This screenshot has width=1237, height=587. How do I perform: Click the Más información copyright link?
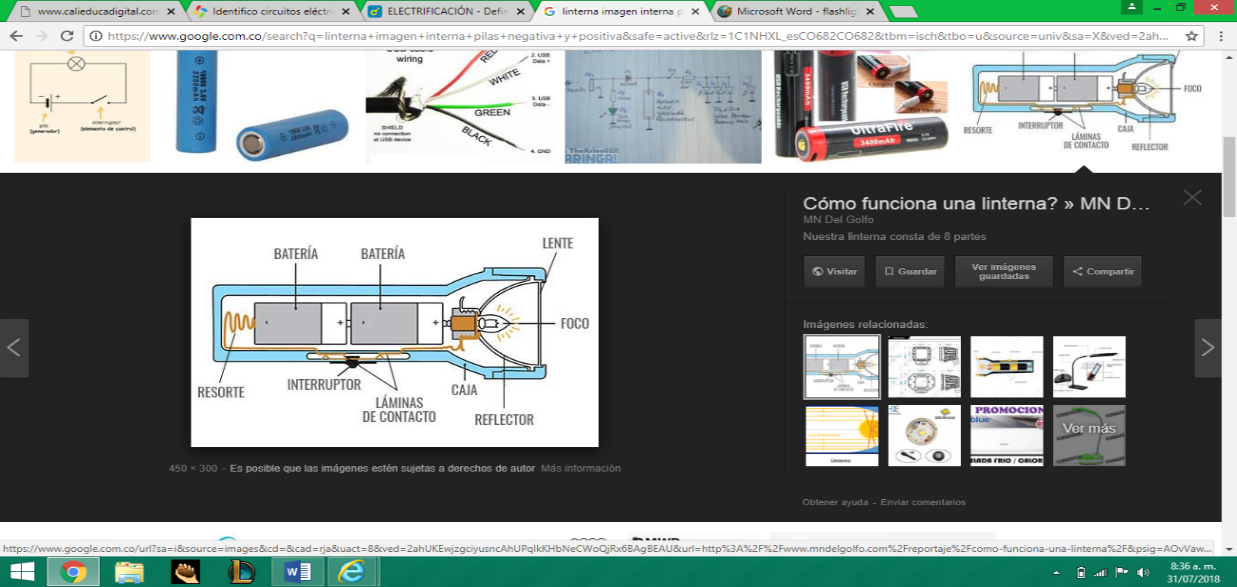[580, 468]
